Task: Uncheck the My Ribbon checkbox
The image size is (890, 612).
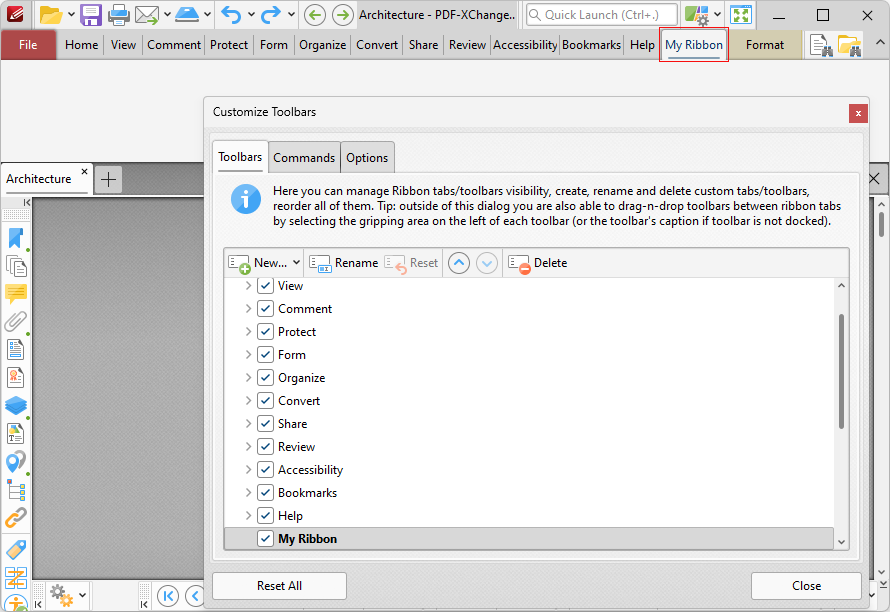Action: (x=265, y=538)
